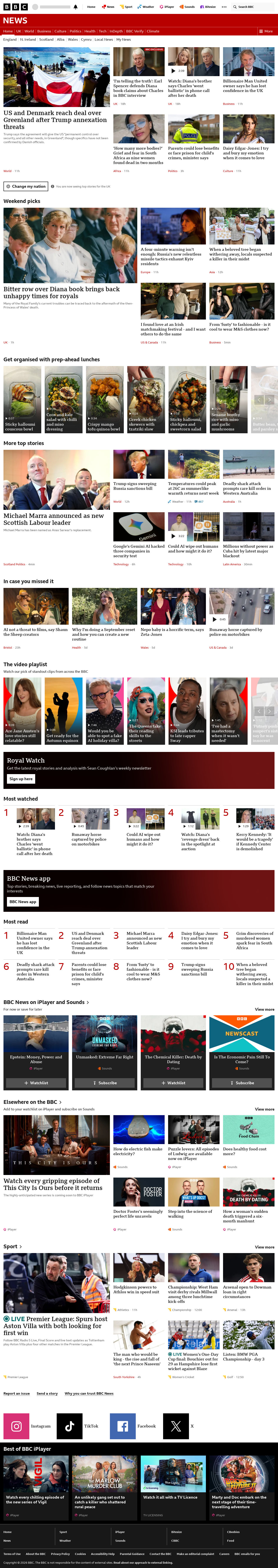Expand BBC News on iPlayer and Sounds heading
The height and width of the screenshot is (1568, 278).
point(46,1002)
